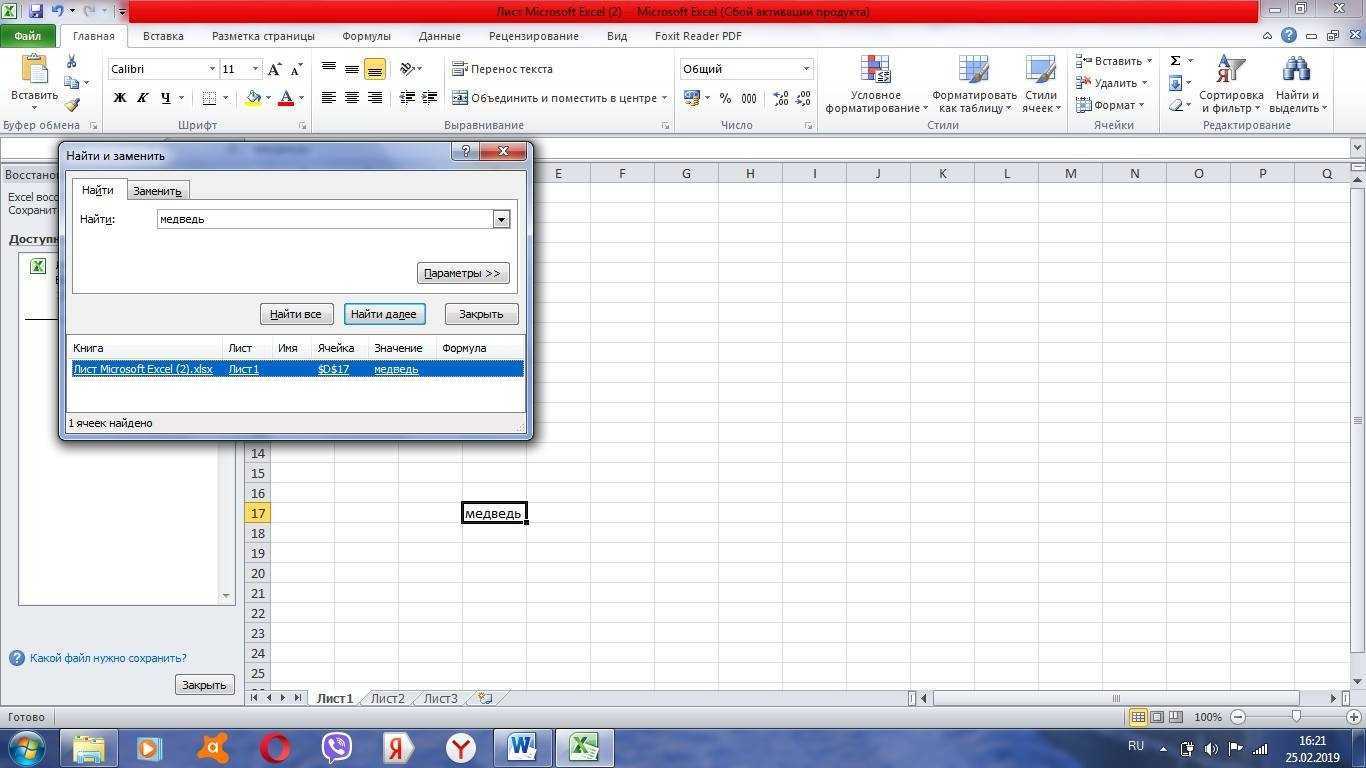1366x768 pixels.
Task: Enable Wrap Text option
Action: [502, 69]
